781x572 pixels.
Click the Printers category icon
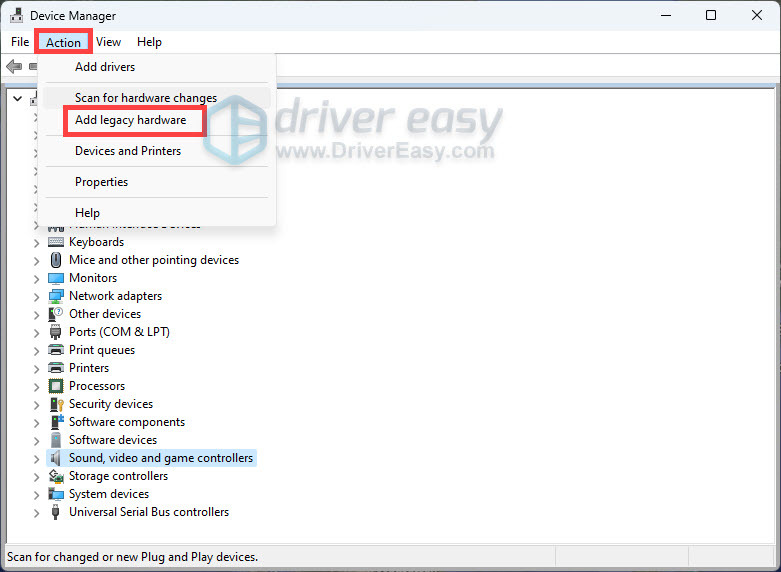(x=56, y=368)
